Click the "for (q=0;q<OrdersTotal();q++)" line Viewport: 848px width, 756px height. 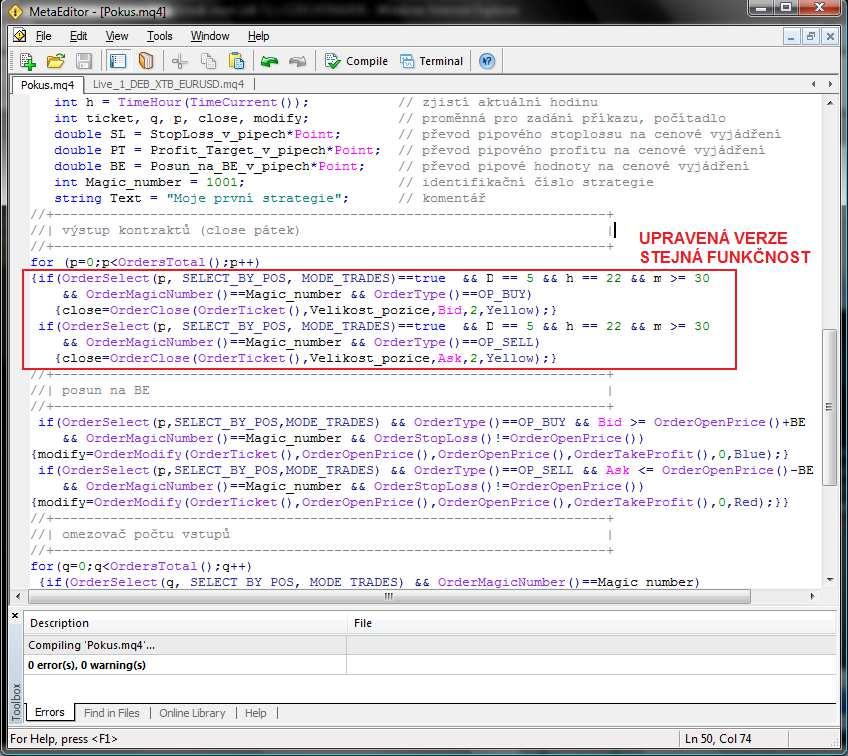(141, 566)
